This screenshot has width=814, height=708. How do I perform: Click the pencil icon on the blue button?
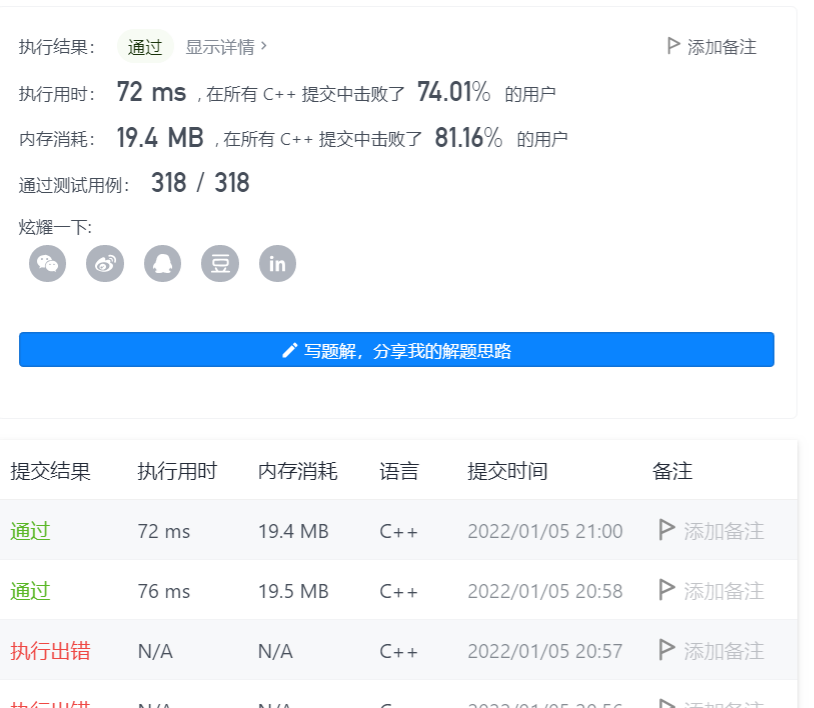[287, 349]
